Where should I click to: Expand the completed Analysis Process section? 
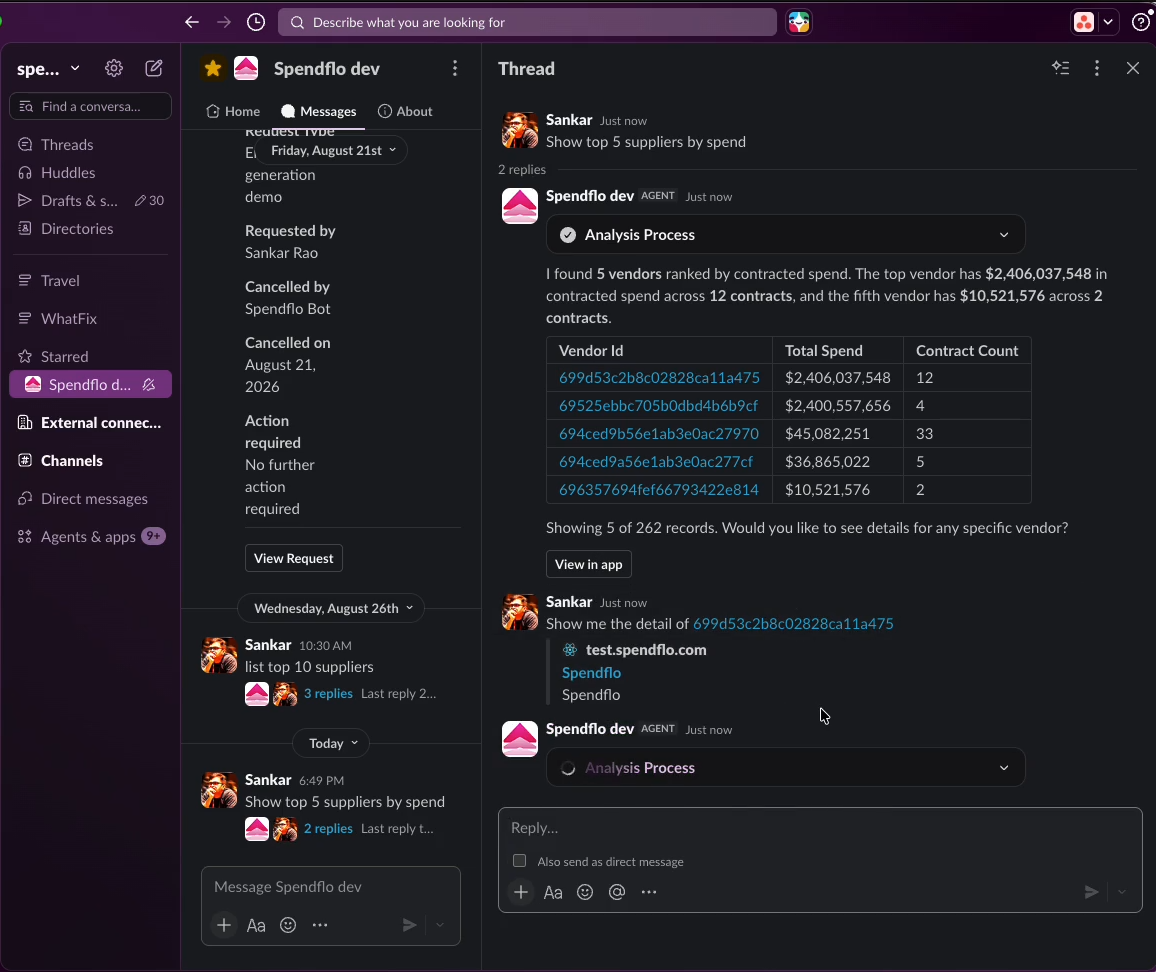pyautogui.click(x=785, y=235)
